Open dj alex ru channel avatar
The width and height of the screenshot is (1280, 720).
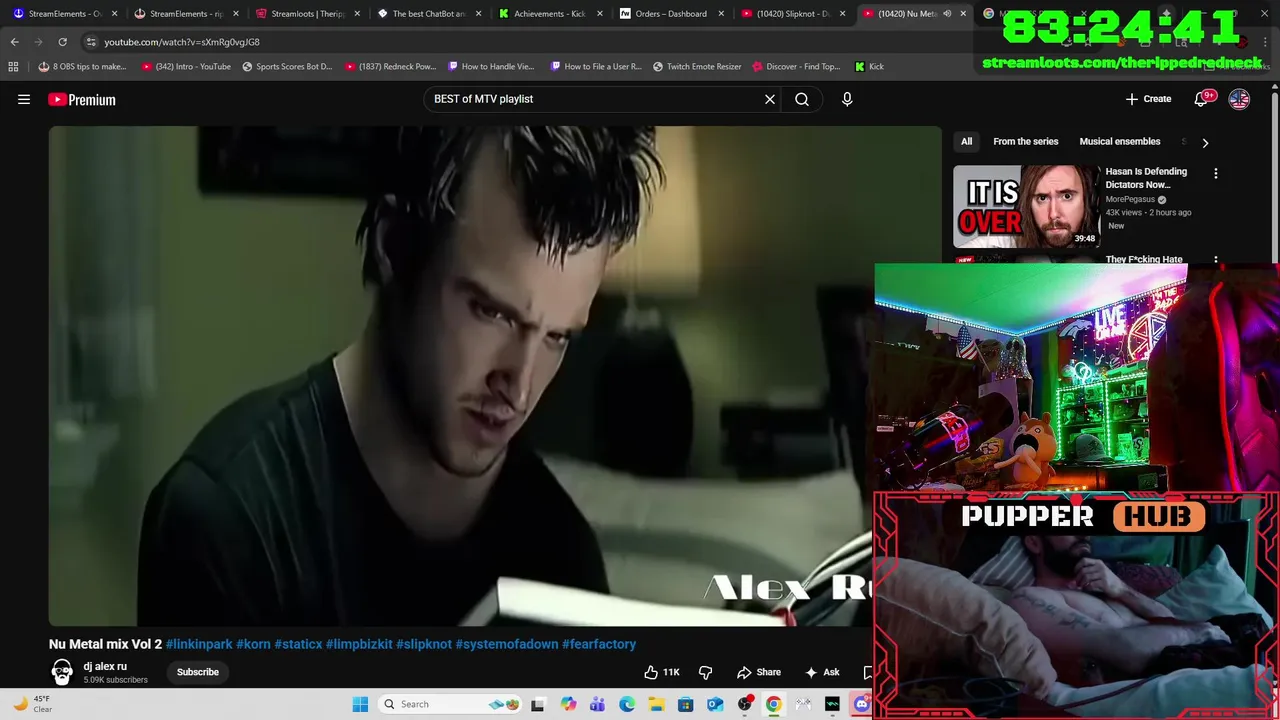[x=62, y=672]
